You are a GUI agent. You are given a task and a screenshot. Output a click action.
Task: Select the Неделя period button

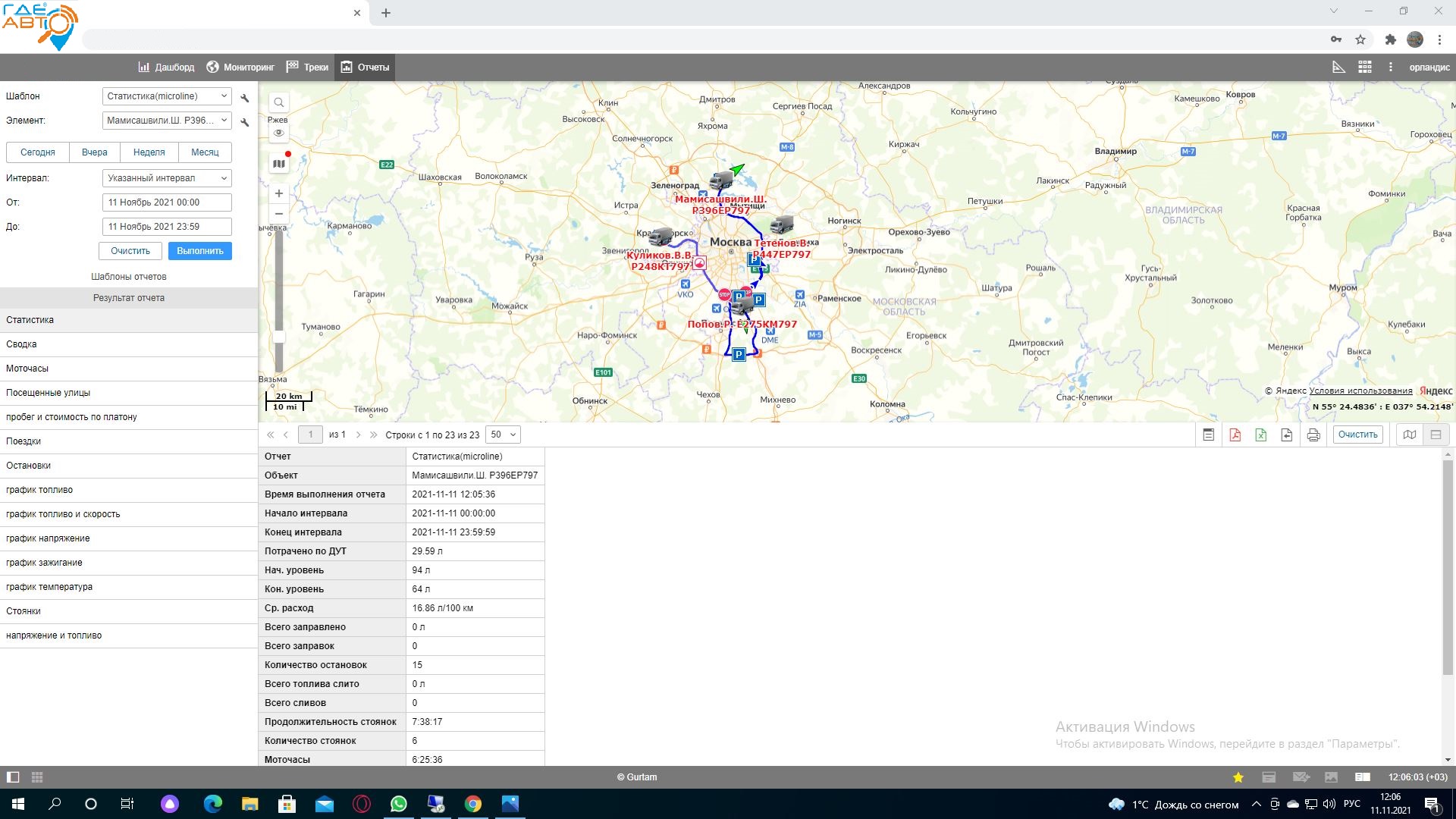tap(149, 152)
